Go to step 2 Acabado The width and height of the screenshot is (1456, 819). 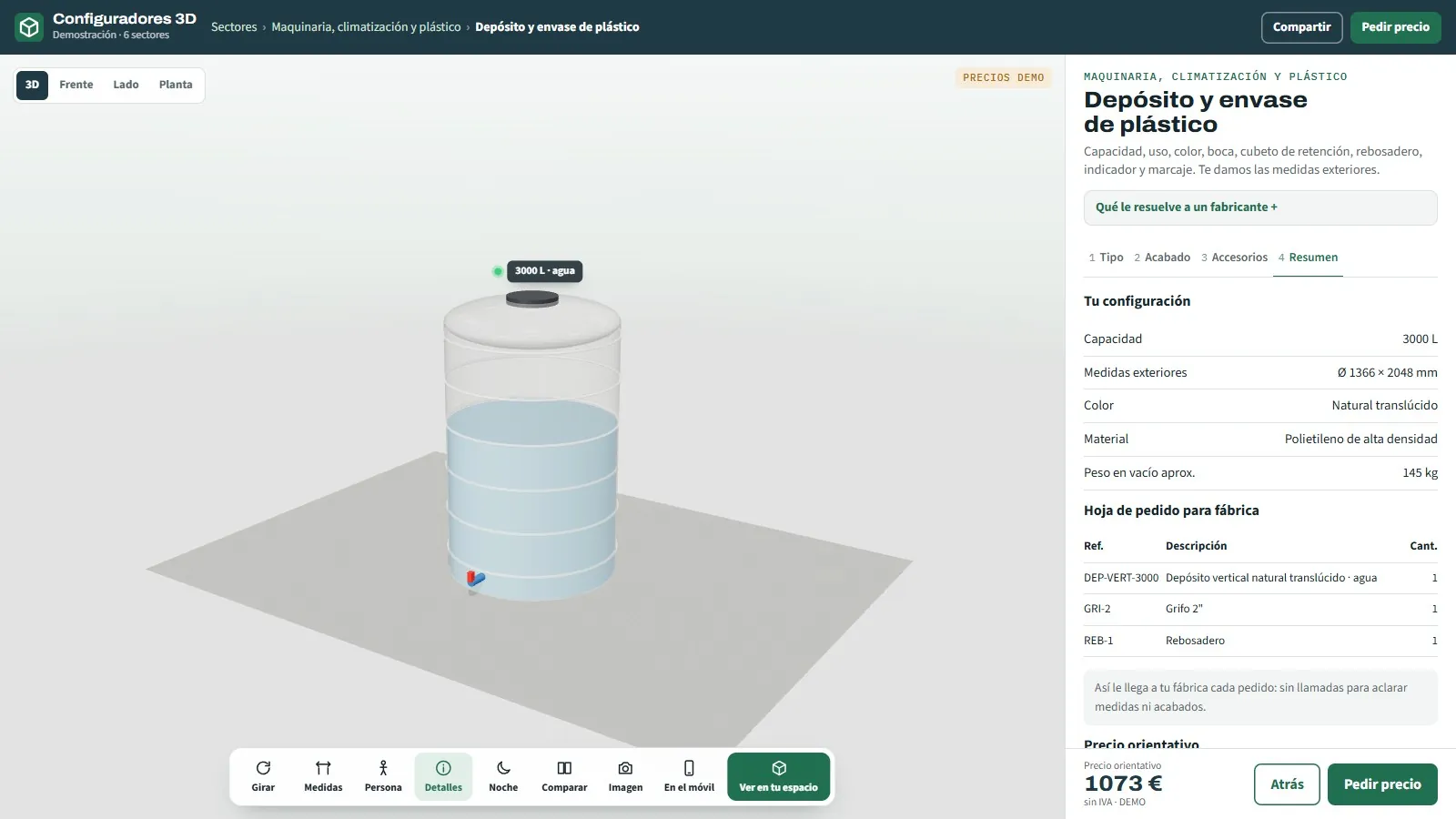(1162, 258)
